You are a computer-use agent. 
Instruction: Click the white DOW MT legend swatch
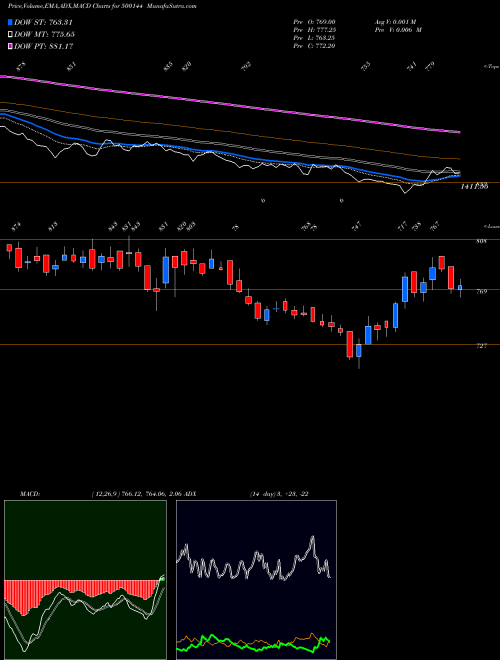point(10,34)
